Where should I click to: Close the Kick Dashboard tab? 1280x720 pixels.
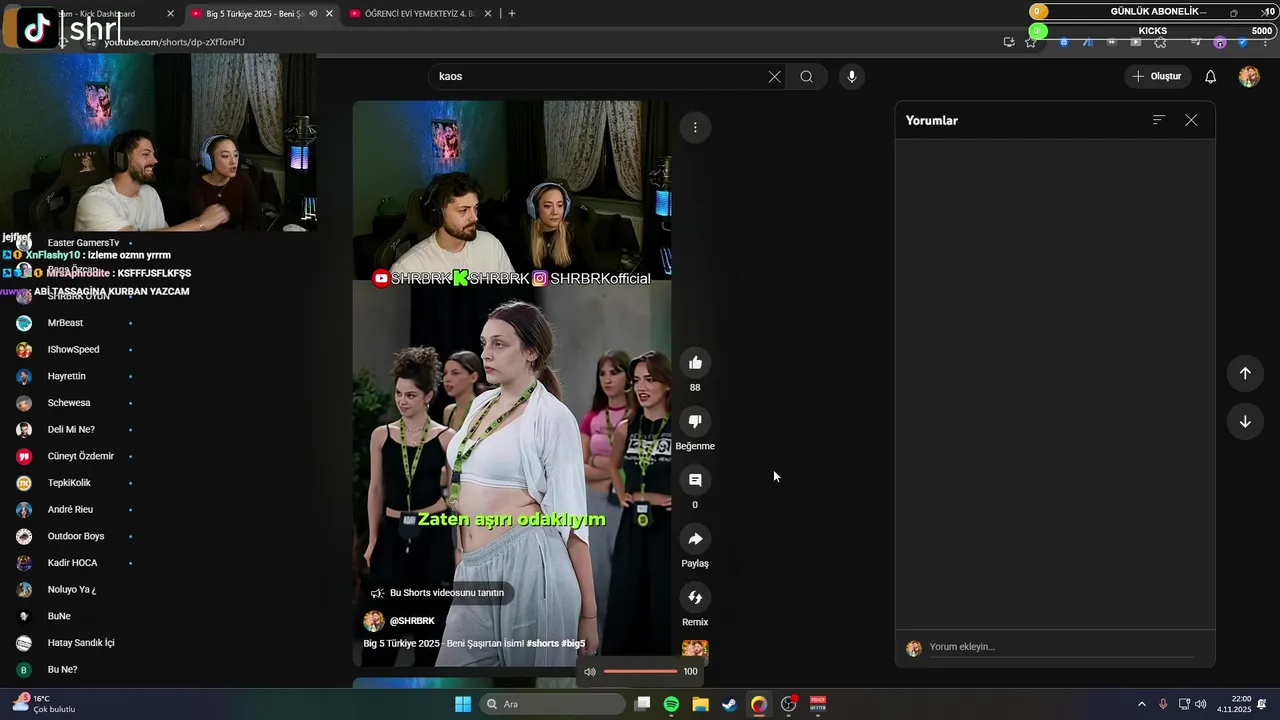click(170, 14)
